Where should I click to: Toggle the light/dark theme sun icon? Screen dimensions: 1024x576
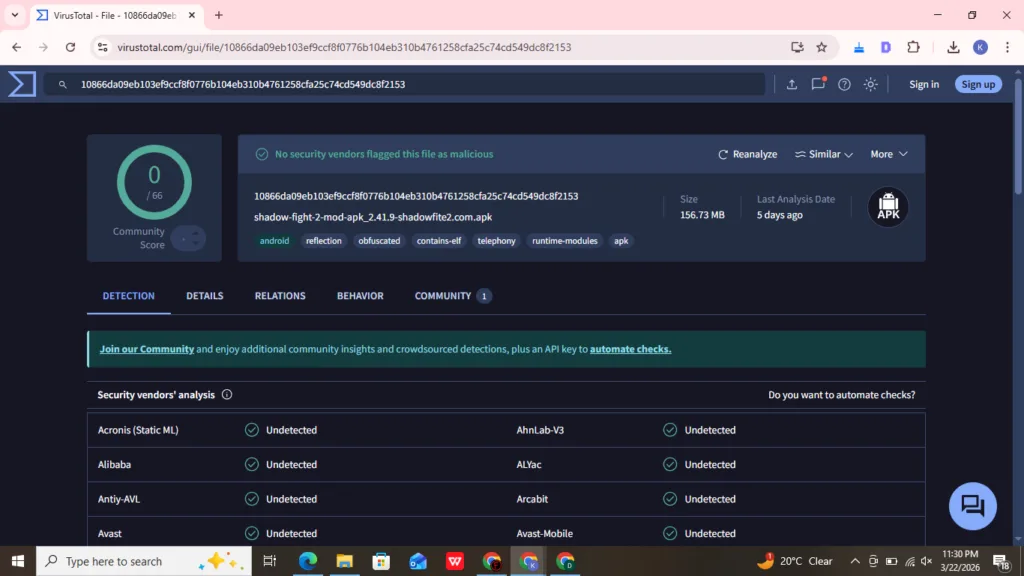(x=871, y=84)
